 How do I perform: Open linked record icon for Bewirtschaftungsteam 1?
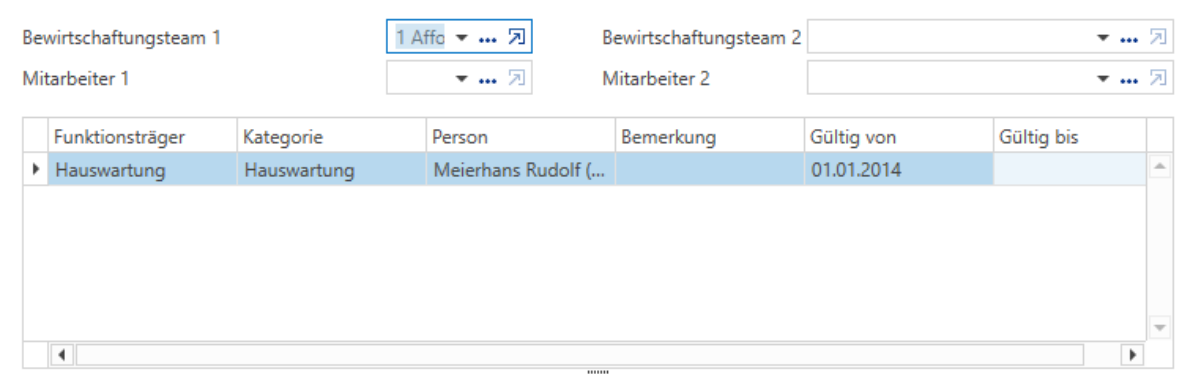click(516, 37)
